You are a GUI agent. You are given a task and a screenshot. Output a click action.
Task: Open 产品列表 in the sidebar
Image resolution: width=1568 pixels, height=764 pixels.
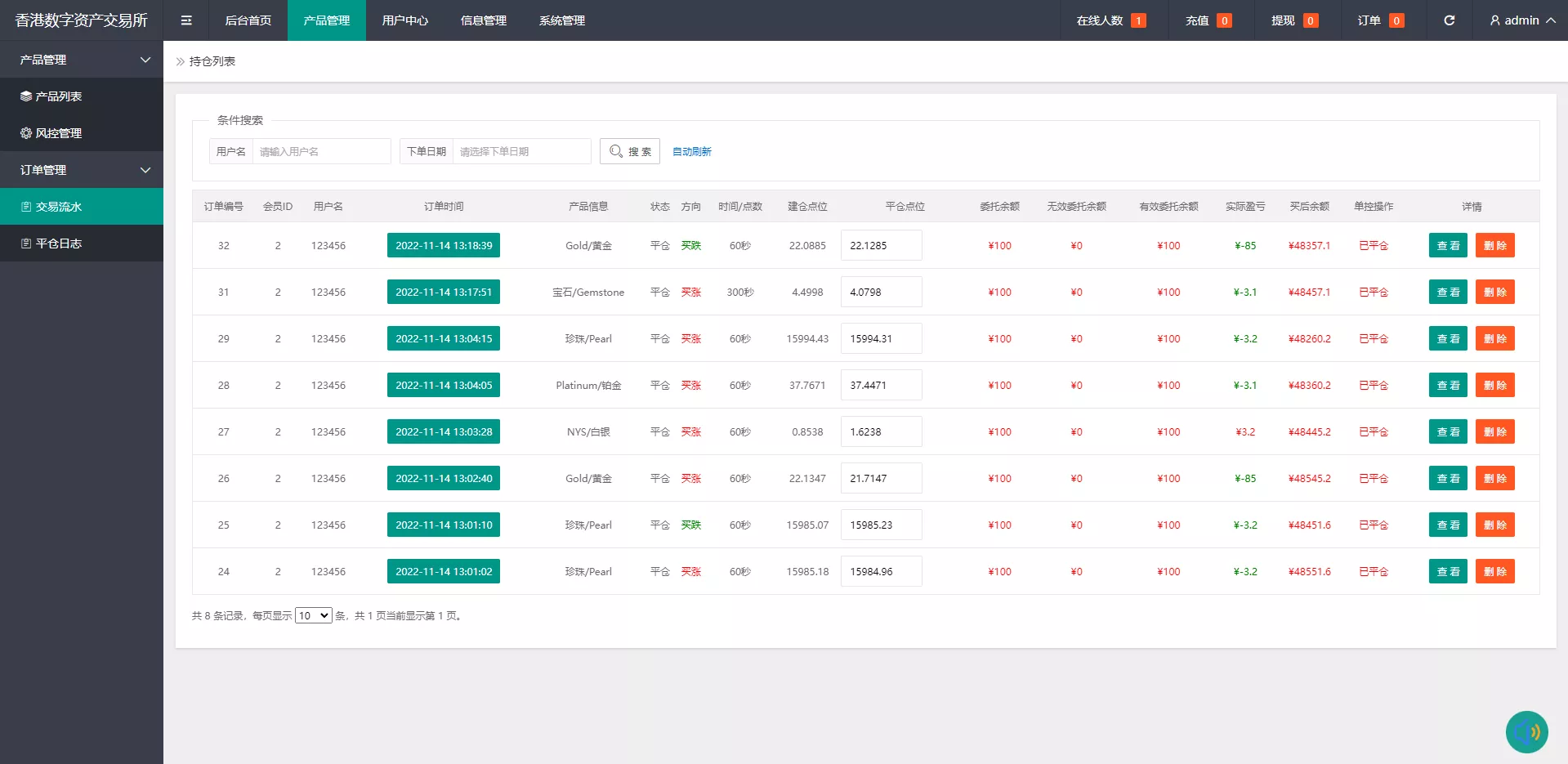[58, 96]
